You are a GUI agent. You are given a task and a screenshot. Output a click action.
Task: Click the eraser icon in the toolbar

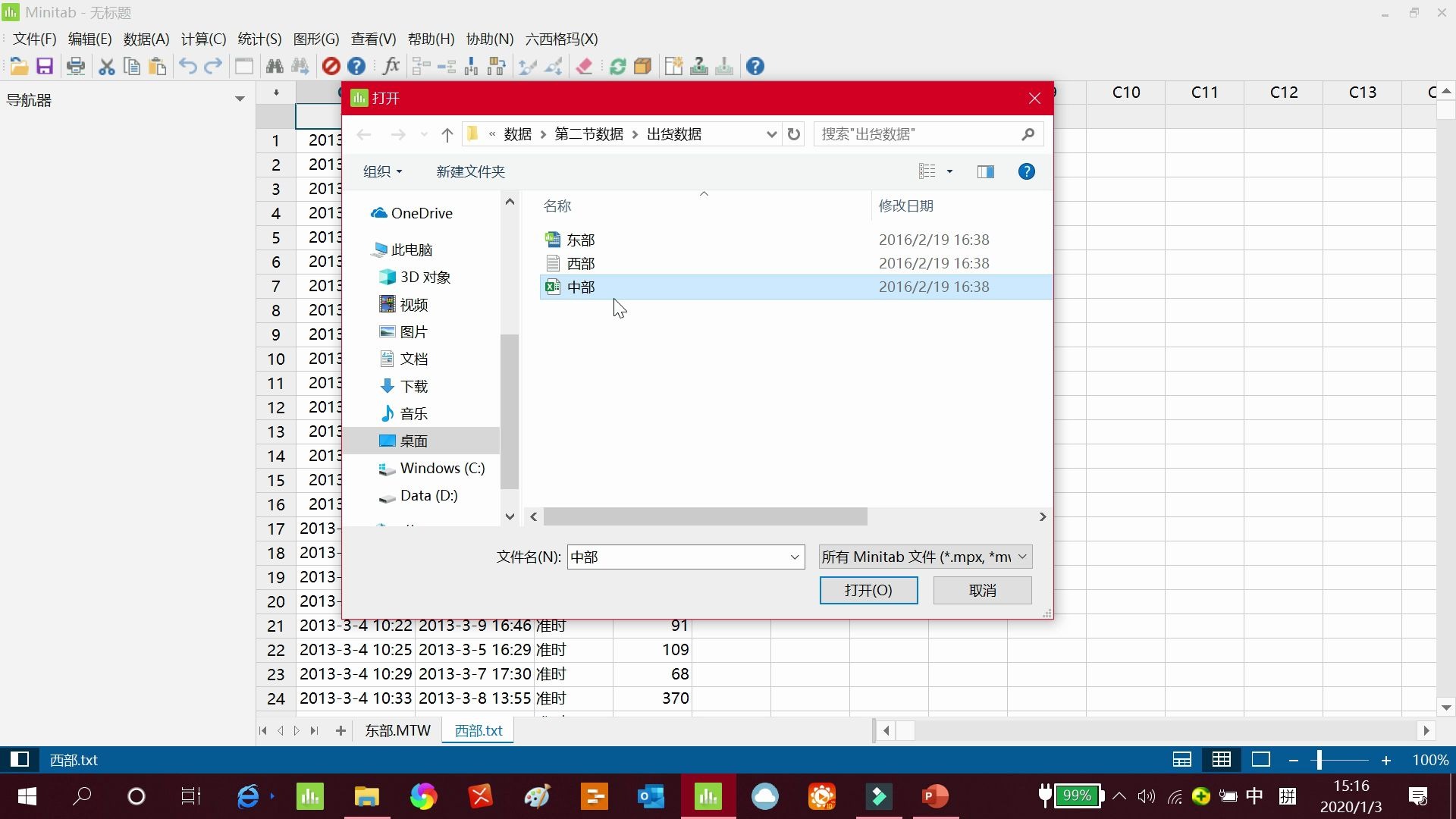[x=584, y=66]
